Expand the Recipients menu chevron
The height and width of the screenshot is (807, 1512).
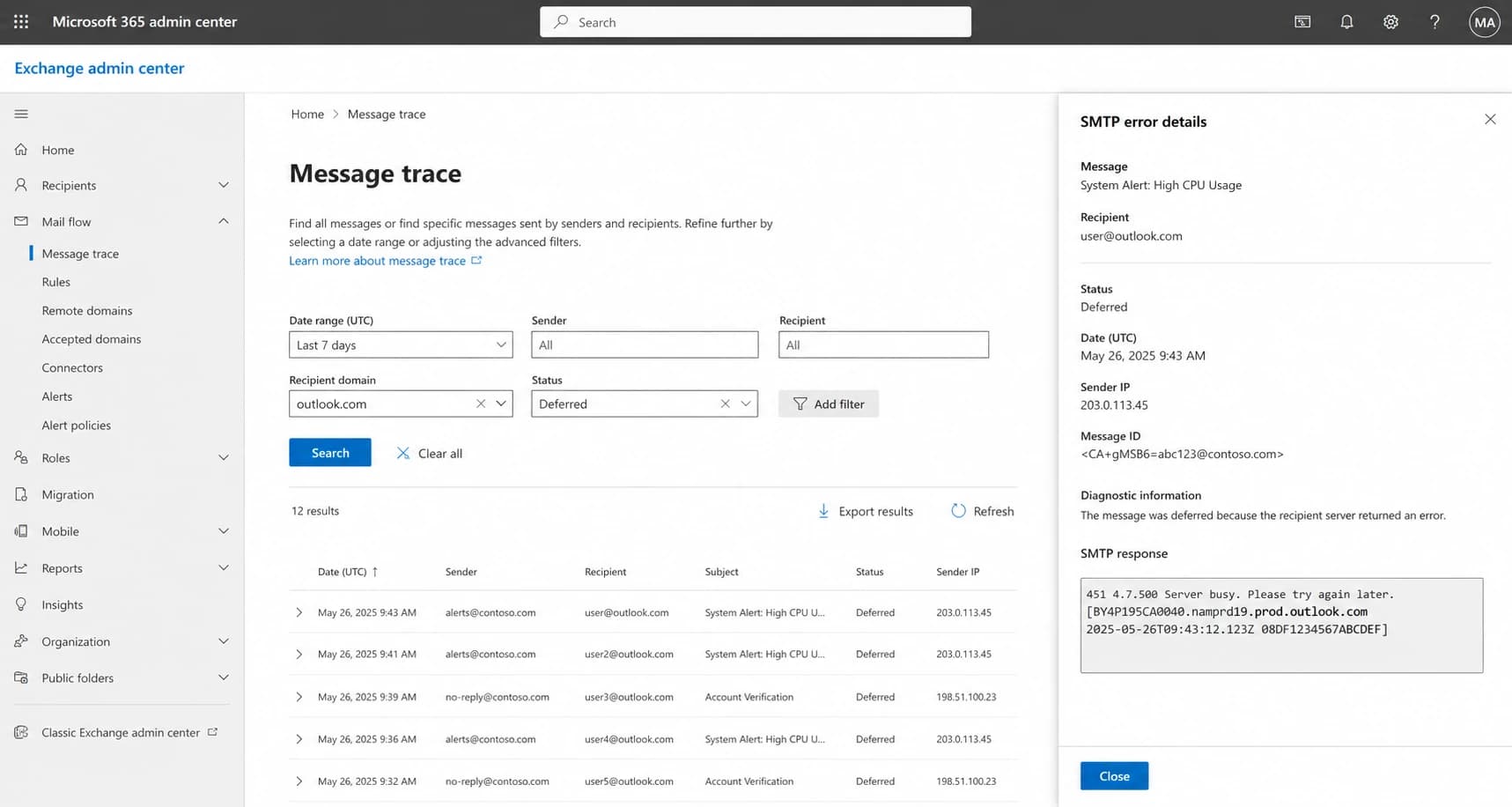224,185
